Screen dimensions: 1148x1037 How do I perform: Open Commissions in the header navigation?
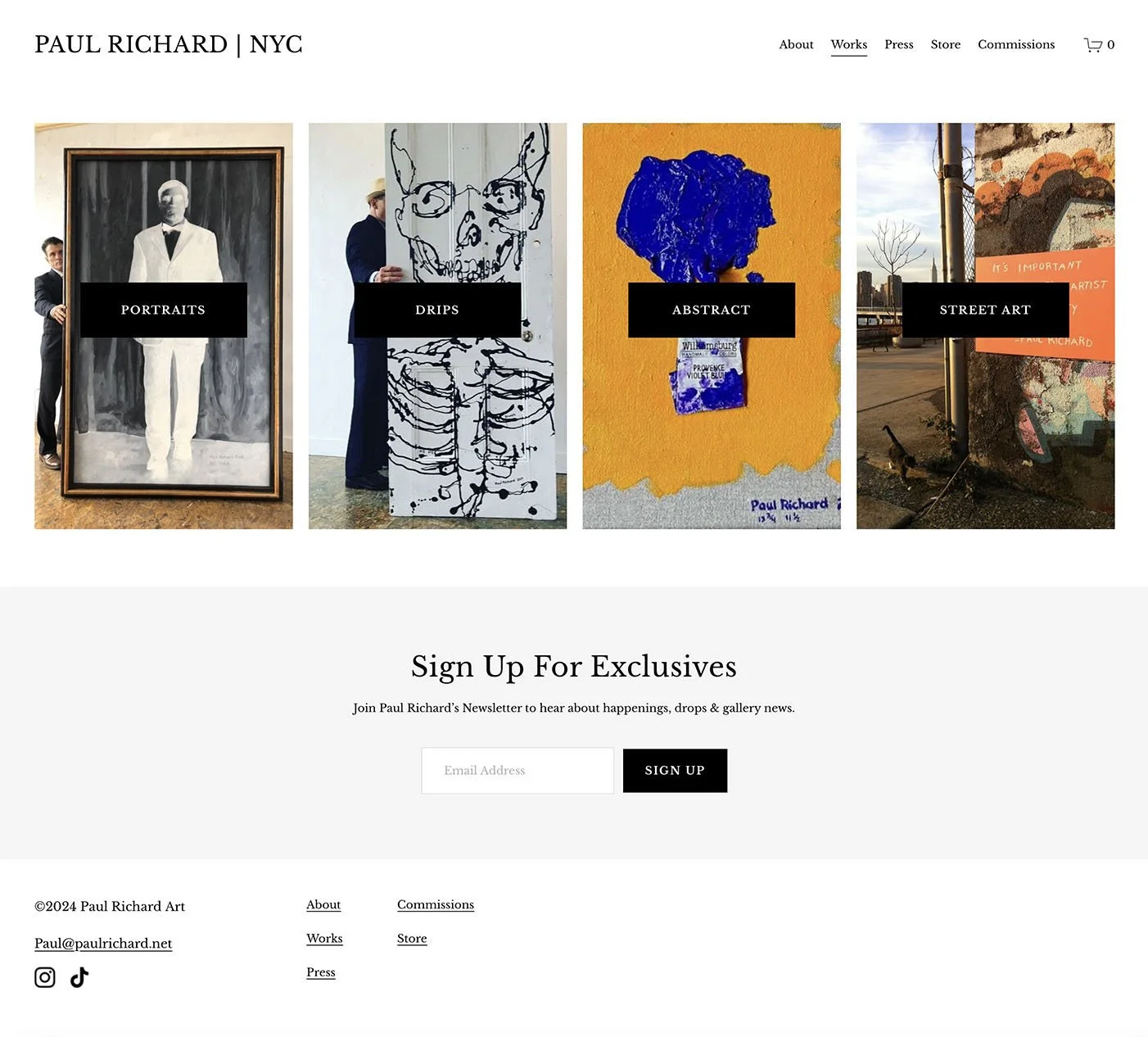1016,44
